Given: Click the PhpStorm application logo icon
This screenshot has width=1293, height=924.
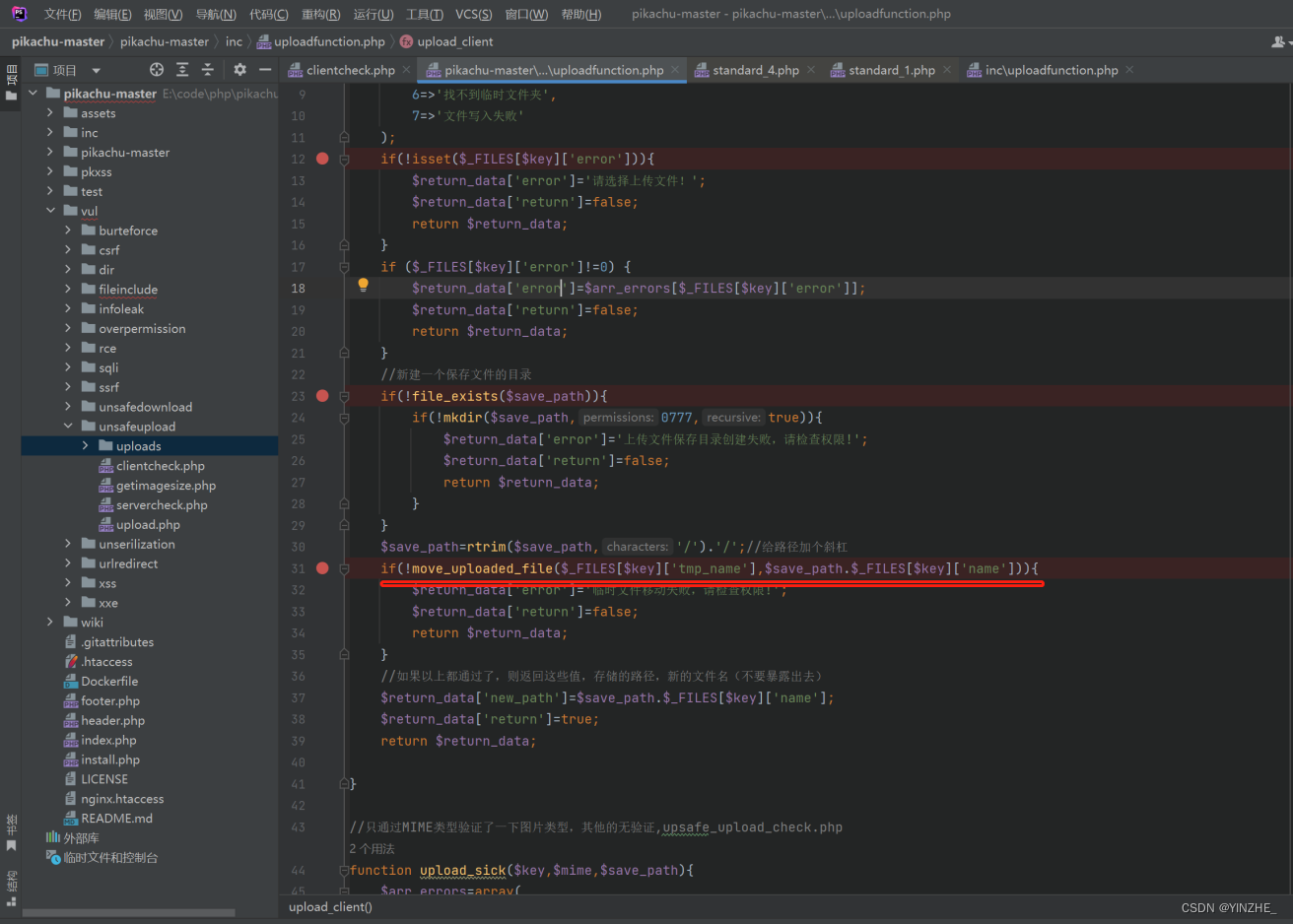Looking at the screenshot, I should (x=19, y=14).
